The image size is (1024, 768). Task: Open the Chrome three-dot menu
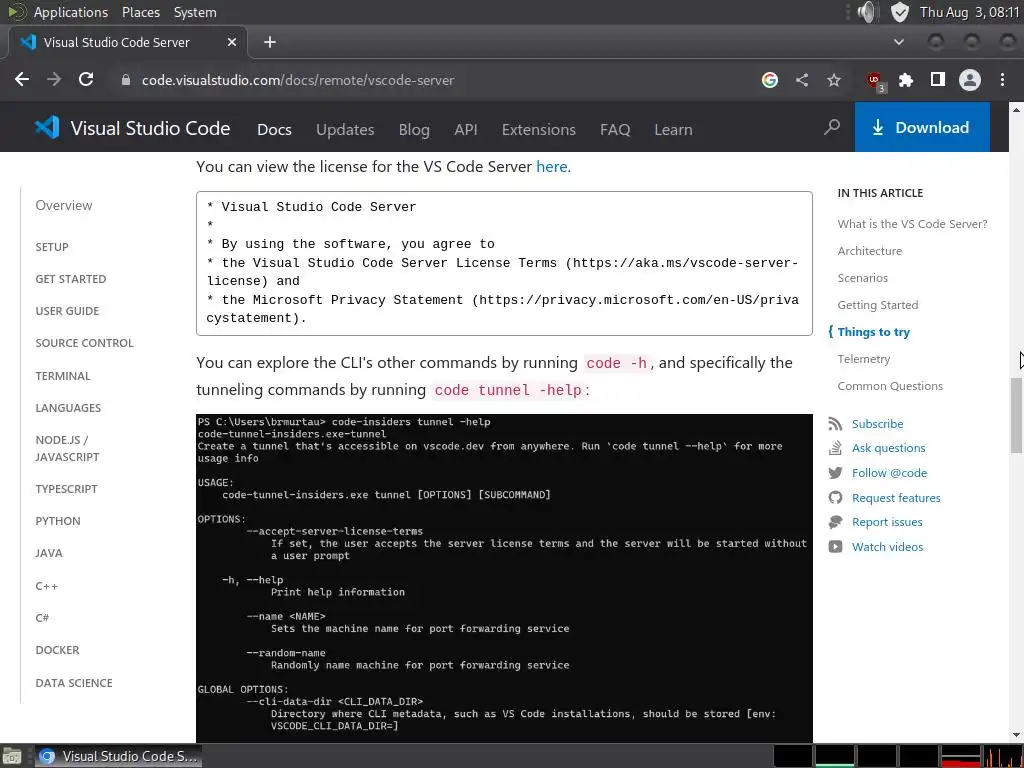pyautogui.click(x=1002, y=80)
